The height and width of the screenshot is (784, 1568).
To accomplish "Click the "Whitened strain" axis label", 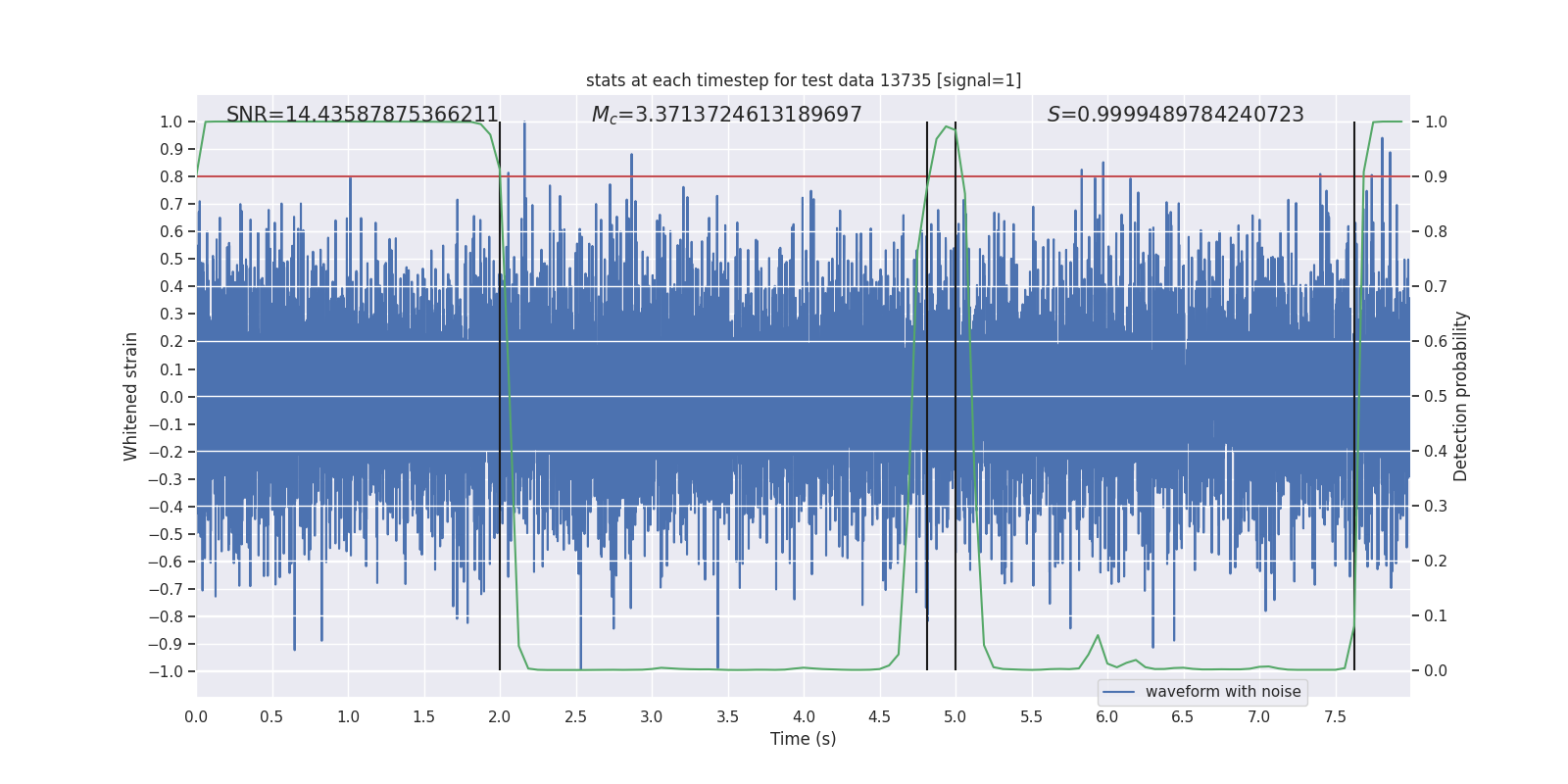I will pos(131,397).
